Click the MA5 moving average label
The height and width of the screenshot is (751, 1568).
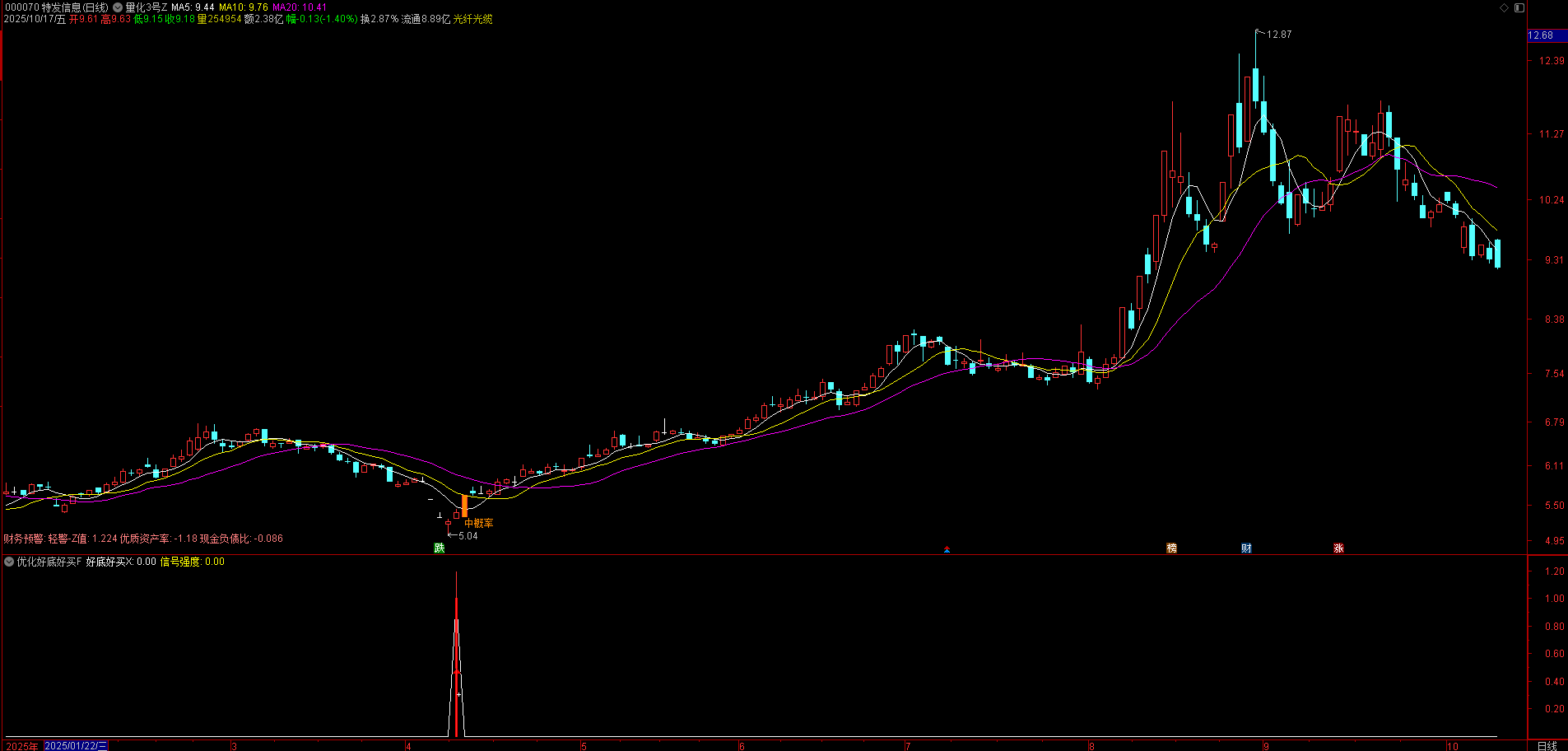[193, 7]
